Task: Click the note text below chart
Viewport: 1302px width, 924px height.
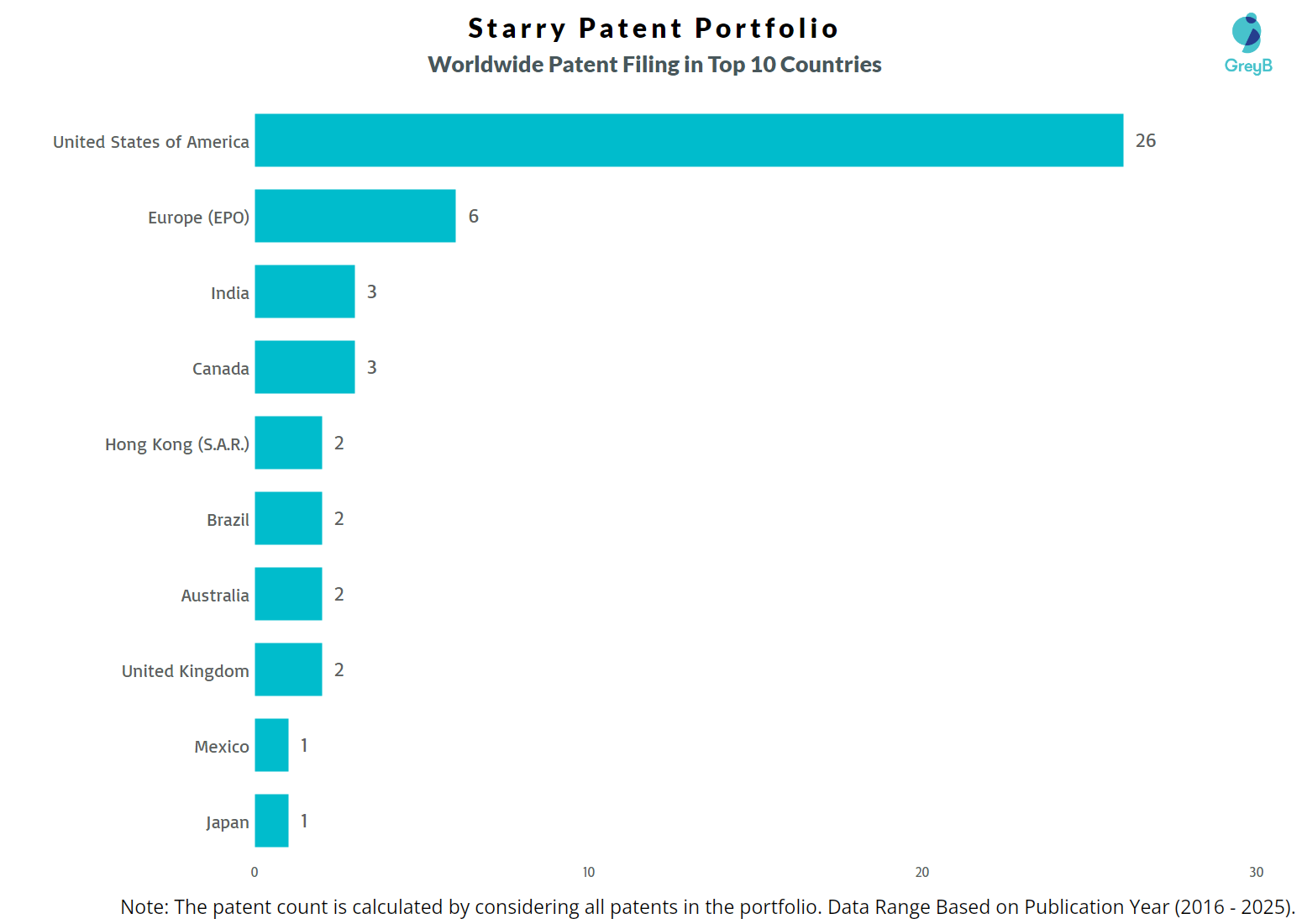Action: tap(707, 907)
